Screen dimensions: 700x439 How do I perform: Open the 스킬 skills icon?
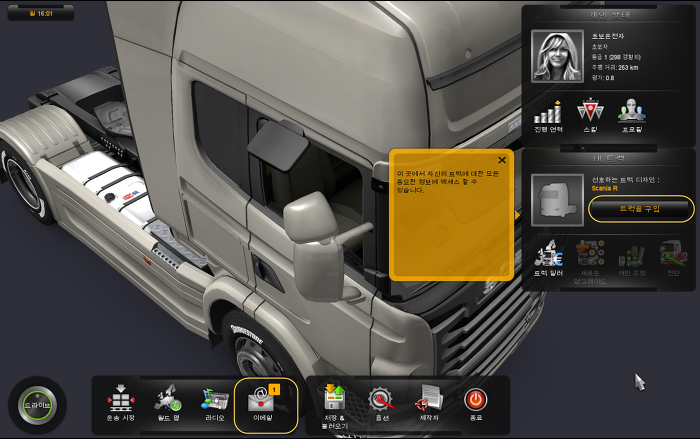[x=590, y=116]
